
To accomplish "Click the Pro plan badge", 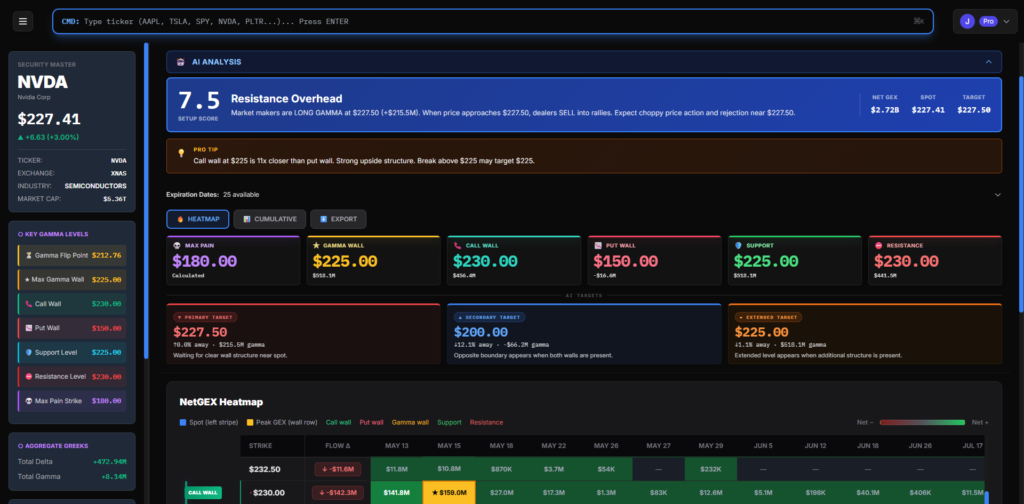I will [988, 22].
